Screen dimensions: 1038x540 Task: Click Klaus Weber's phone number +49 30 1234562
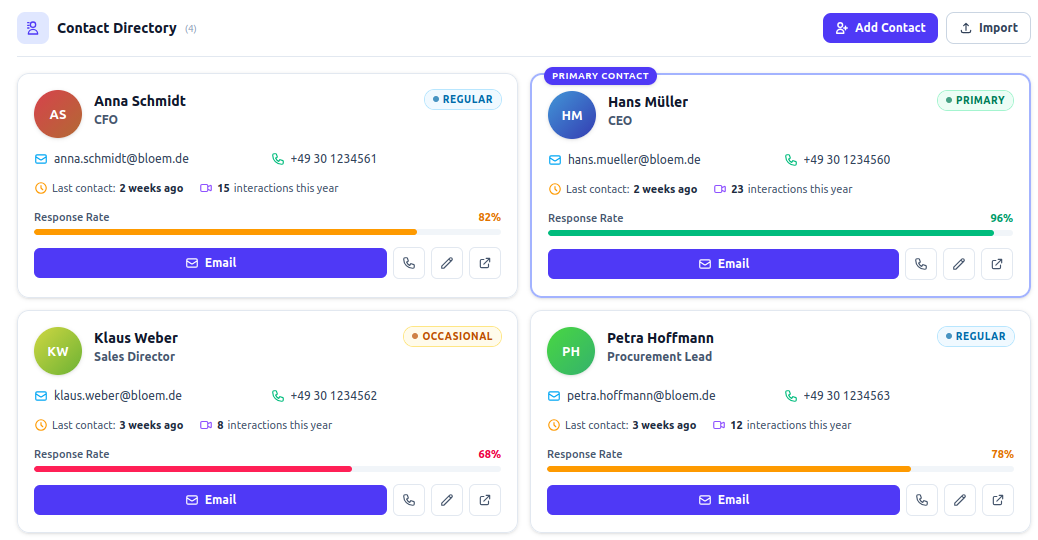(334, 396)
